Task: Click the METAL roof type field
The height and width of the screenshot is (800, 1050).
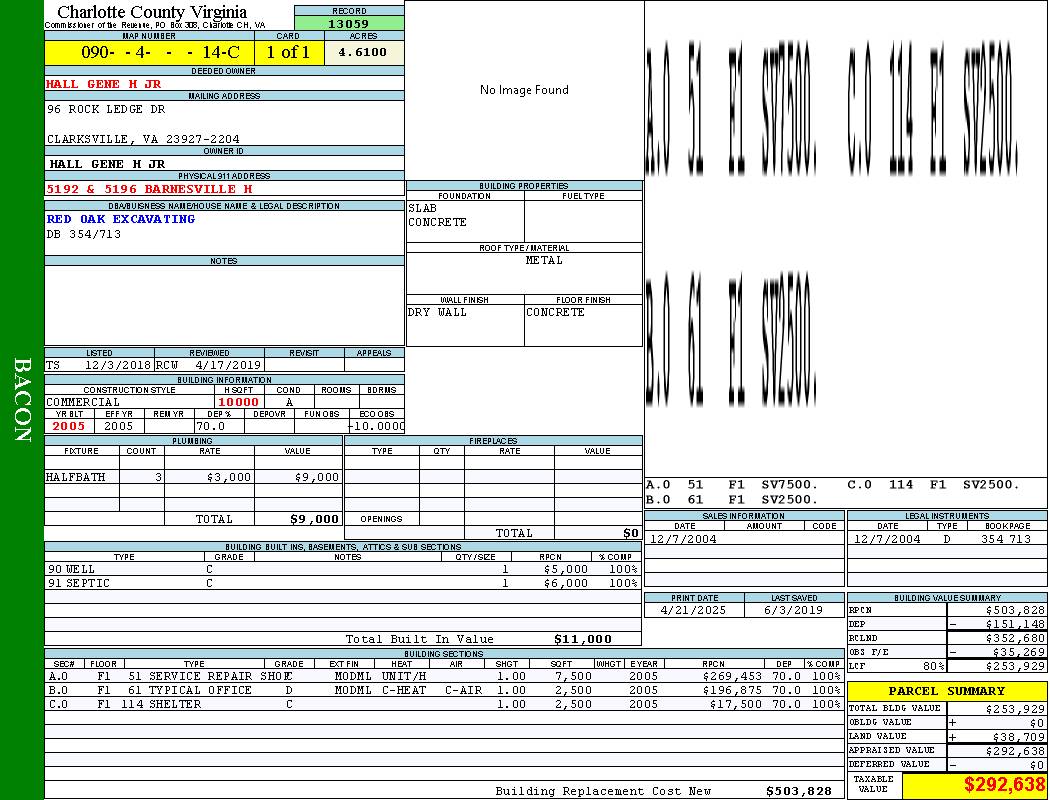Action: pos(544,260)
